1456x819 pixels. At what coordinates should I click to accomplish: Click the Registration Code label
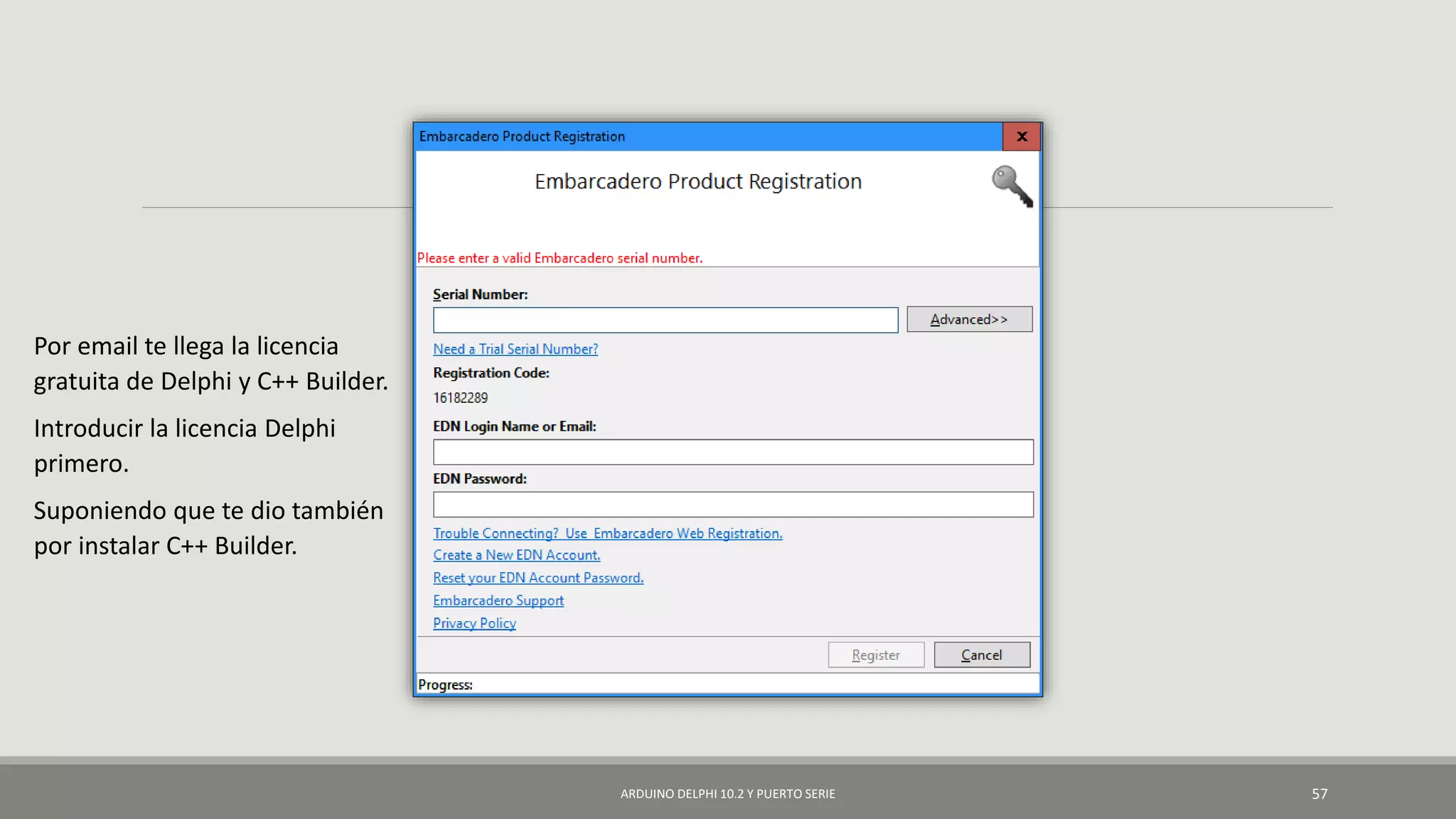coord(491,373)
